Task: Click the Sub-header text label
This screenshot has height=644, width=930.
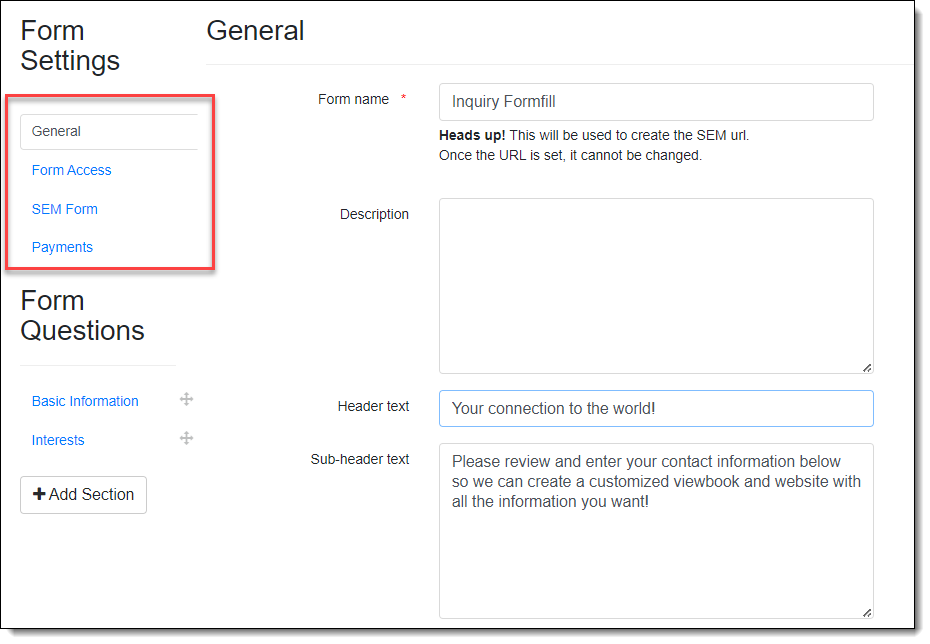Action: 360,460
